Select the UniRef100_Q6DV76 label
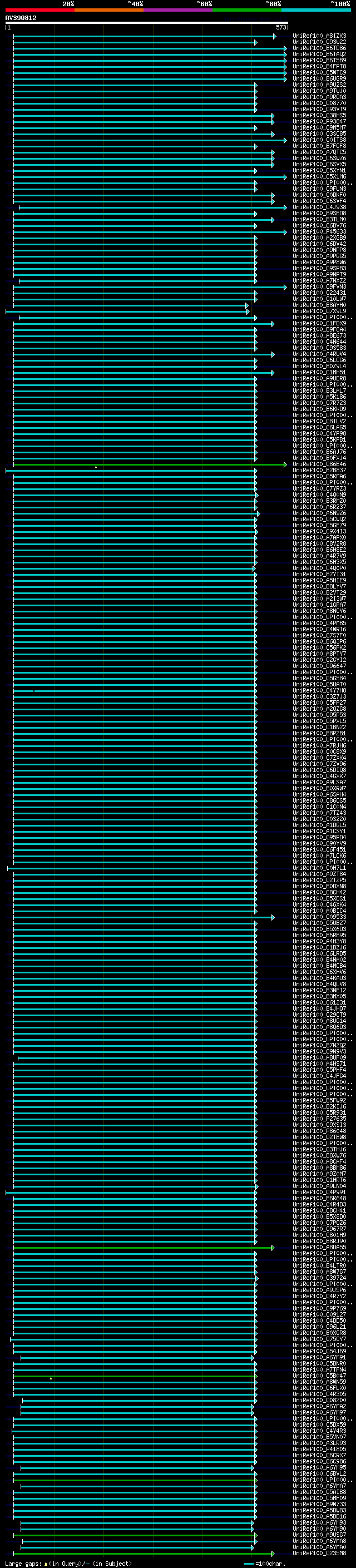Screen dimensions: 356x1568 [319, 226]
